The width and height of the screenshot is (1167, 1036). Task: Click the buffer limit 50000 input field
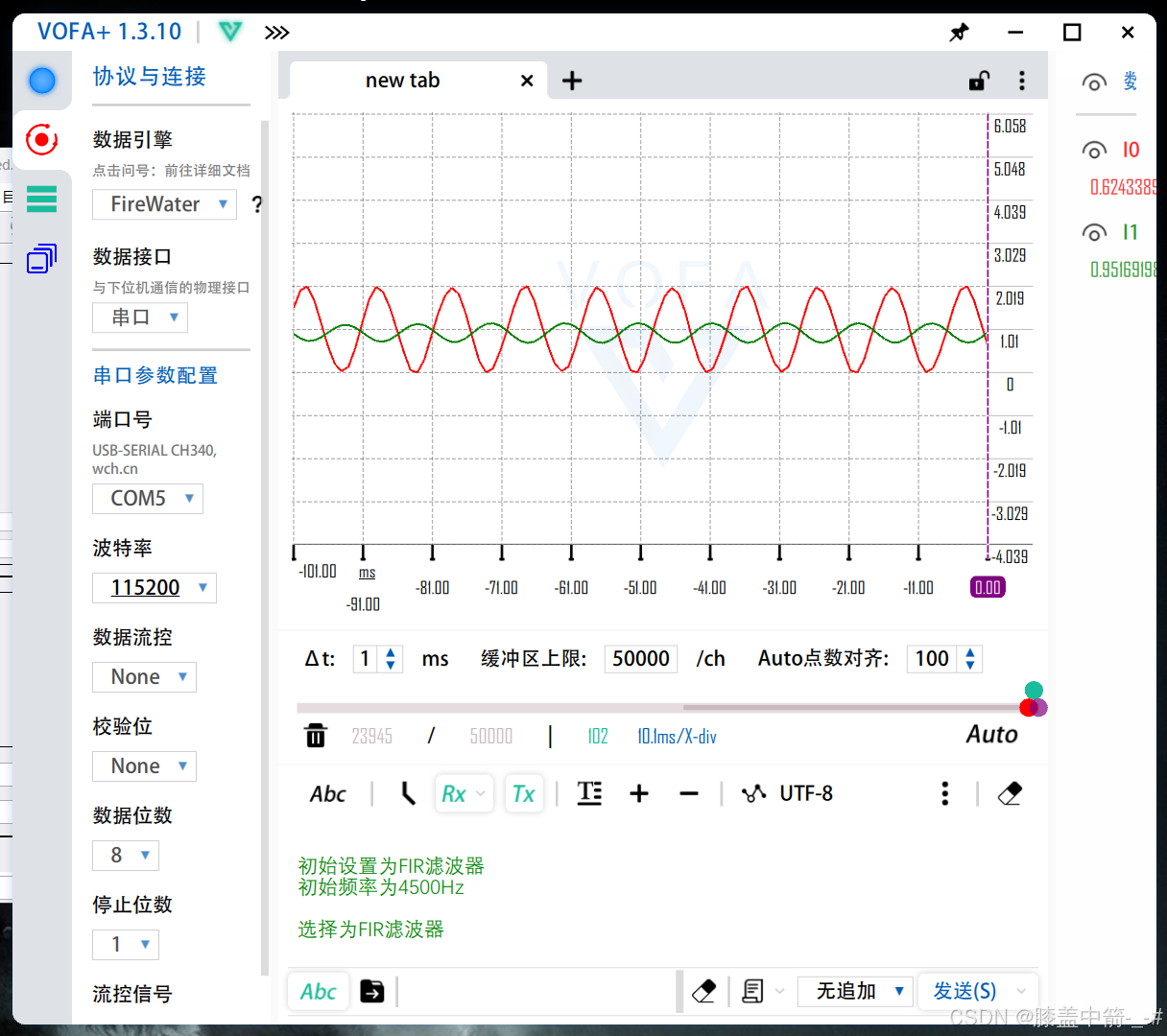click(x=640, y=659)
